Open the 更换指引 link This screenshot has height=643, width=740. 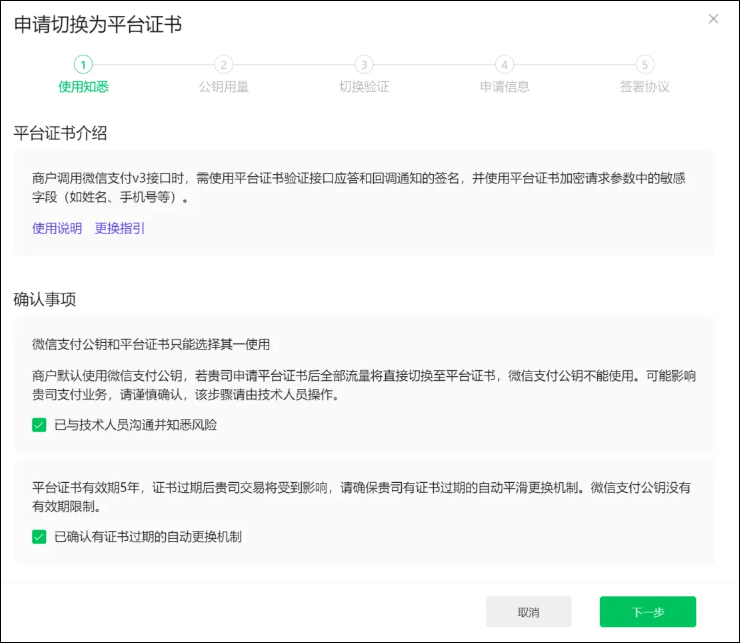click(x=120, y=228)
